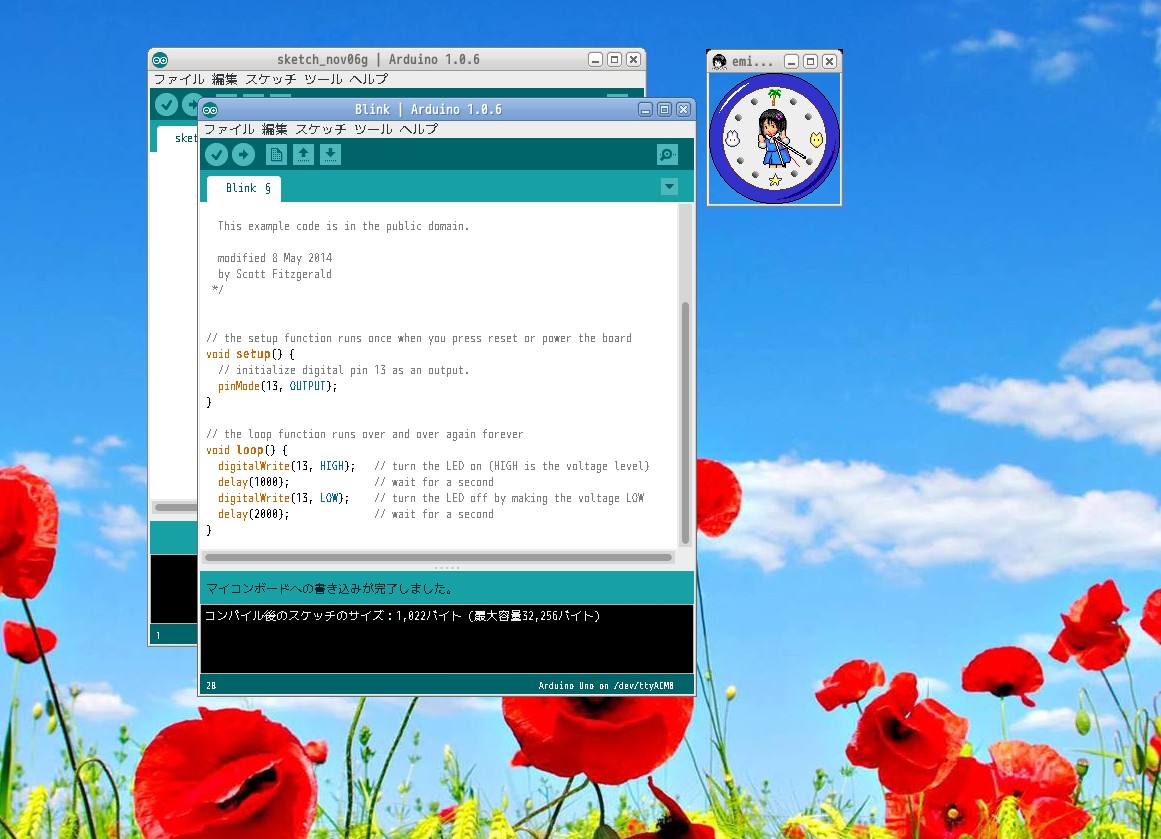Open the ツール menu

coord(373,129)
